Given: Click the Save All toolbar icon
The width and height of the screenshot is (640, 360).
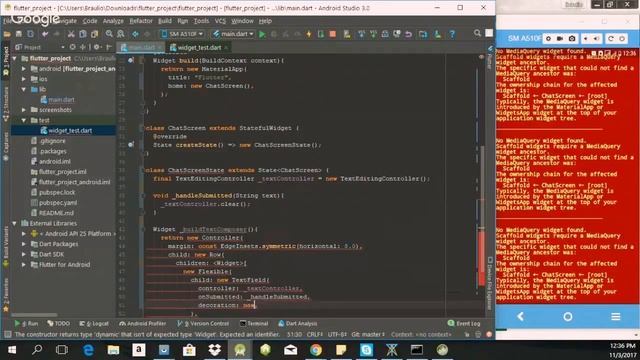Looking at the screenshot, I should point(19,34).
